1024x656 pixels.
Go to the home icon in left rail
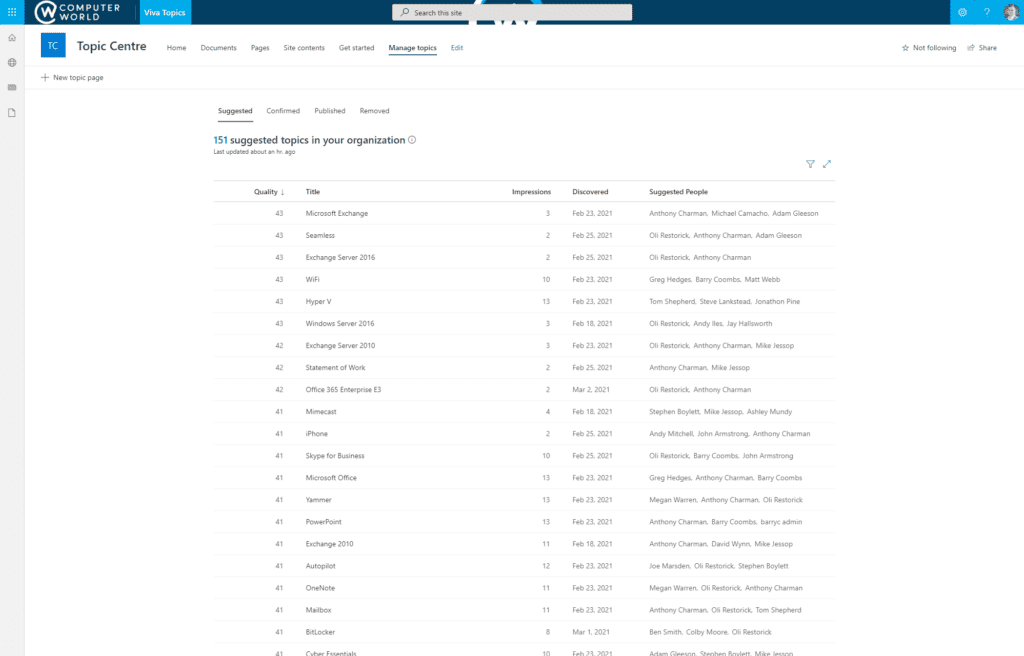(x=12, y=38)
